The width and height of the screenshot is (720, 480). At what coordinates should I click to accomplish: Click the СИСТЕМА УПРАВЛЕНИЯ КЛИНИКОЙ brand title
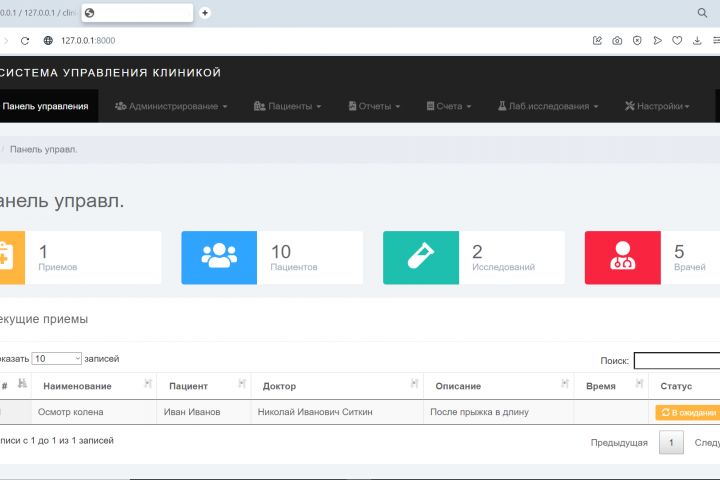110,73
